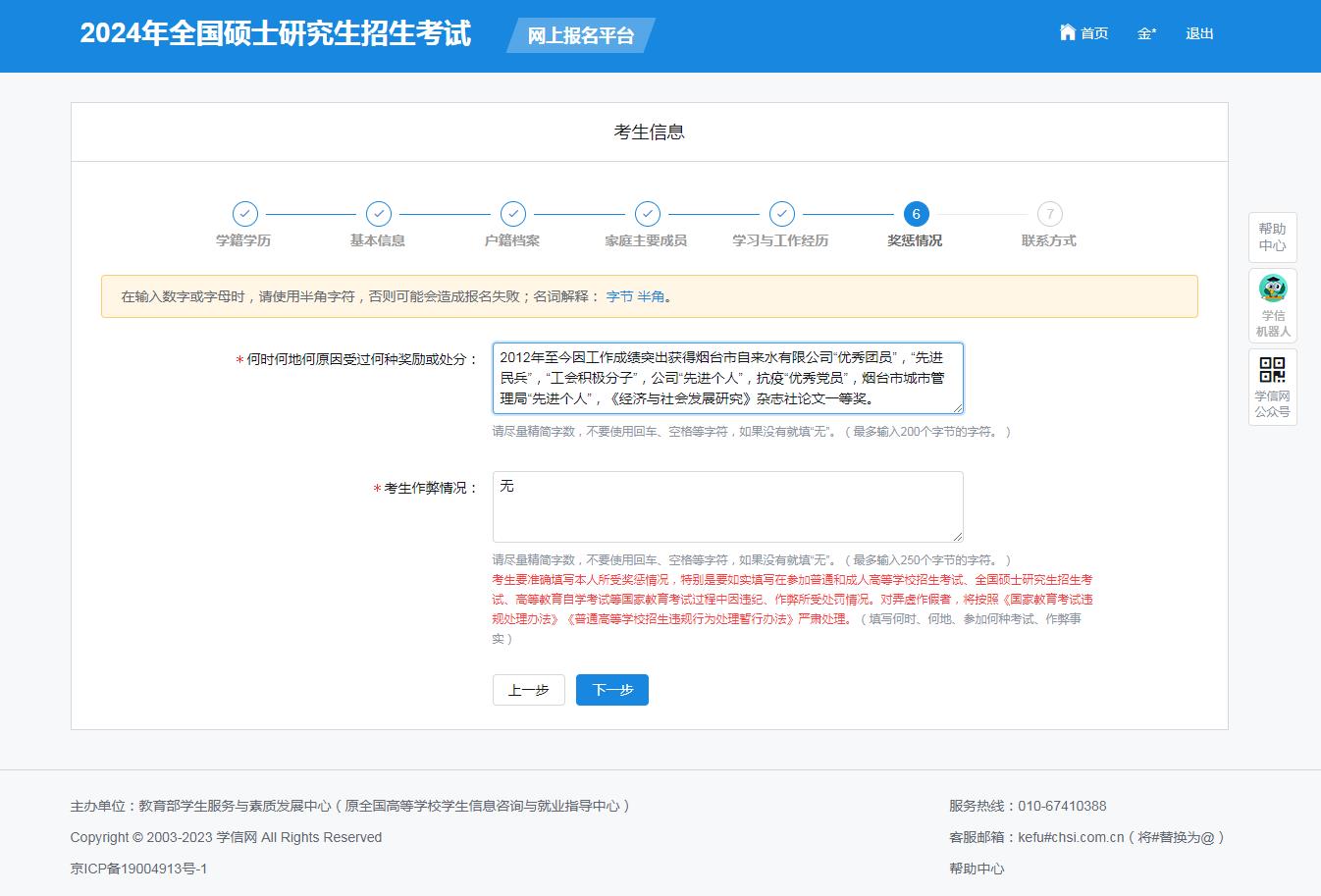Select the 网上报名平台 header badge
The height and width of the screenshot is (896, 1321).
click(581, 35)
